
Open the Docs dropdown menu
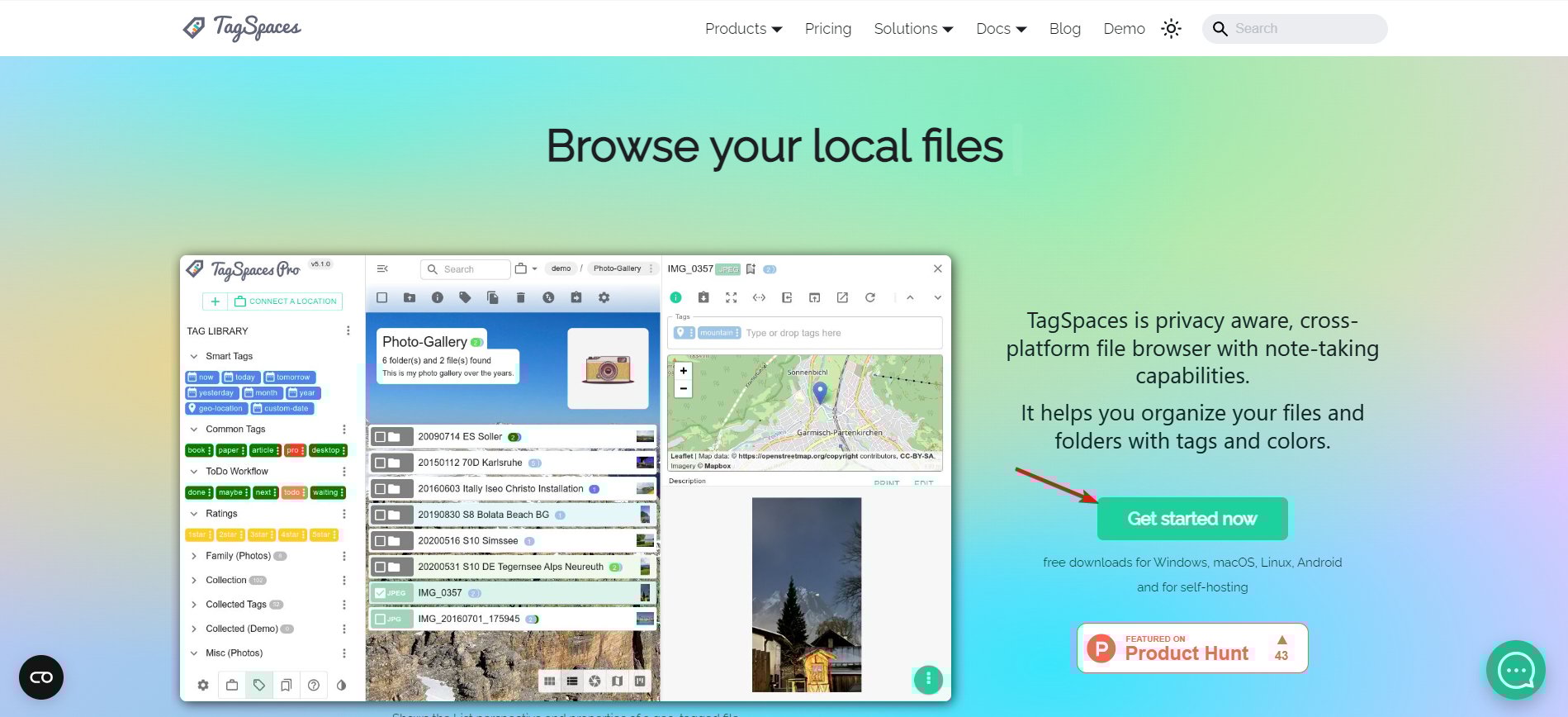(x=1001, y=29)
